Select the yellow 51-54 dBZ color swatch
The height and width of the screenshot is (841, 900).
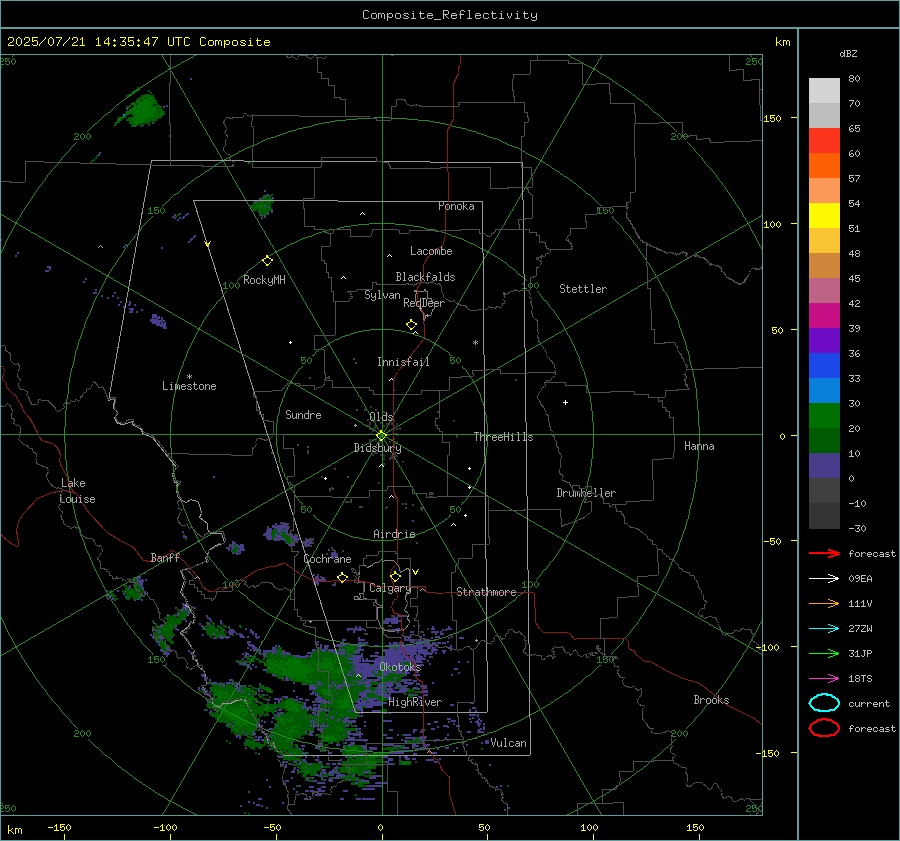pos(824,216)
